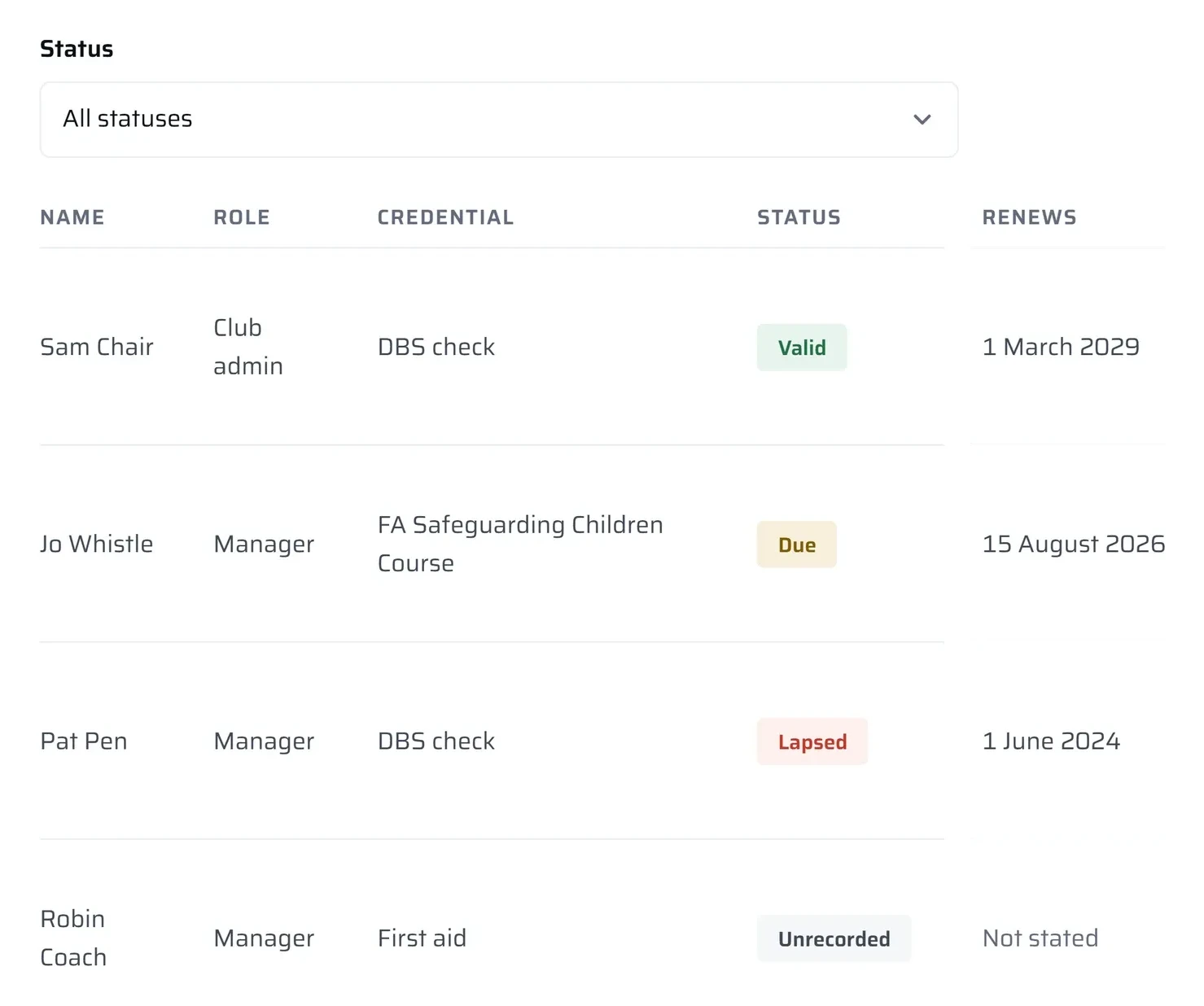Click the CREDENTIAL column header
The width and height of the screenshot is (1204, 1006).
[x=445, y=217]
